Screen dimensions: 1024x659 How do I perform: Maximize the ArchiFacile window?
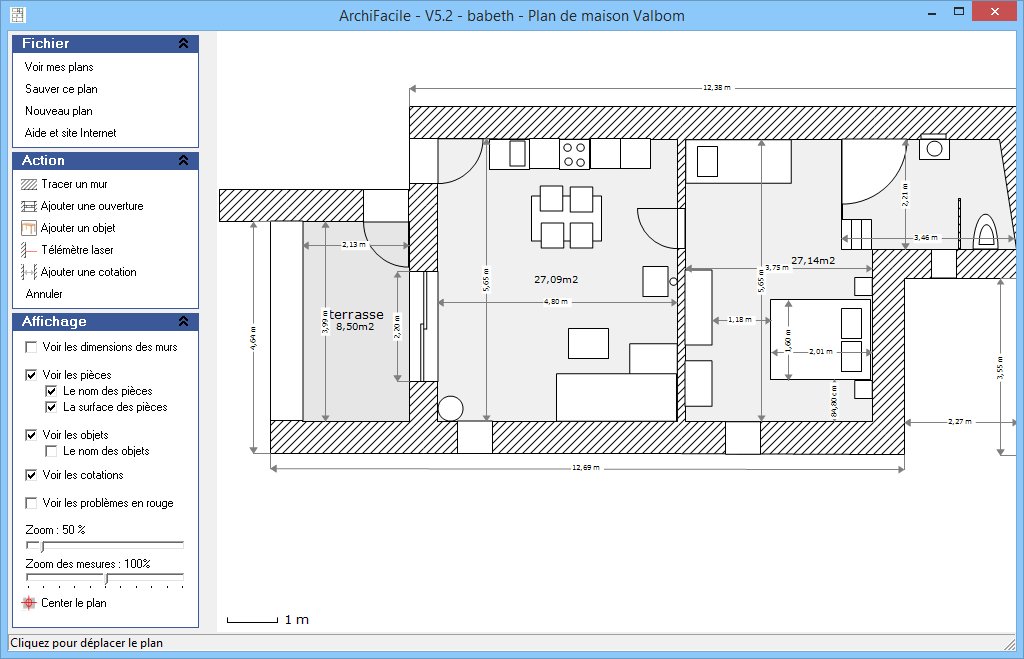[x=959, y=11]
